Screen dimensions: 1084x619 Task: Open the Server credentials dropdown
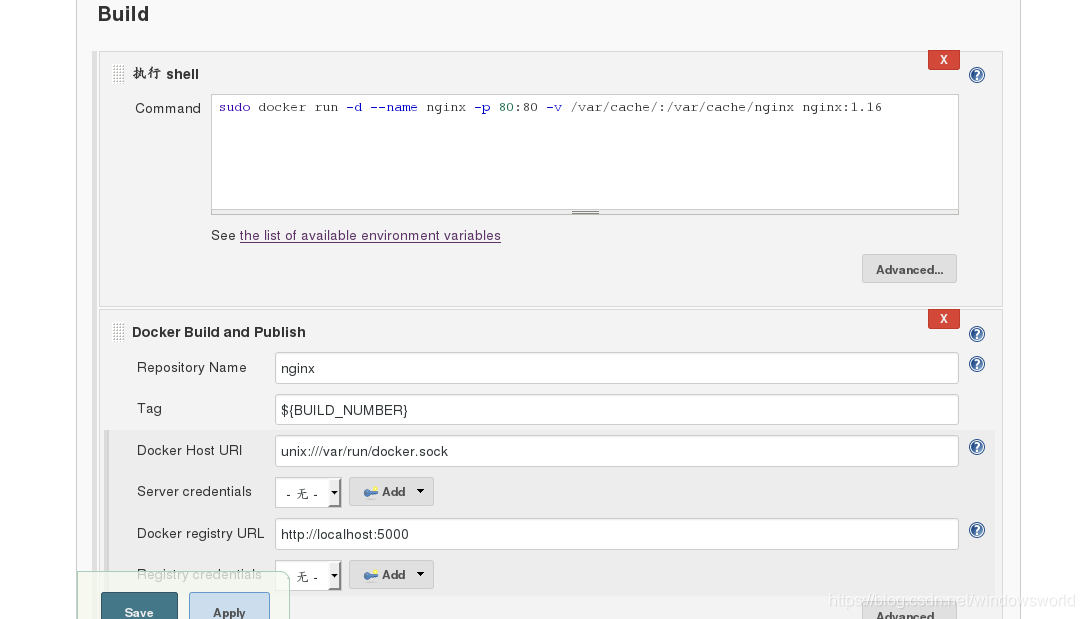(x=308, y=493)
